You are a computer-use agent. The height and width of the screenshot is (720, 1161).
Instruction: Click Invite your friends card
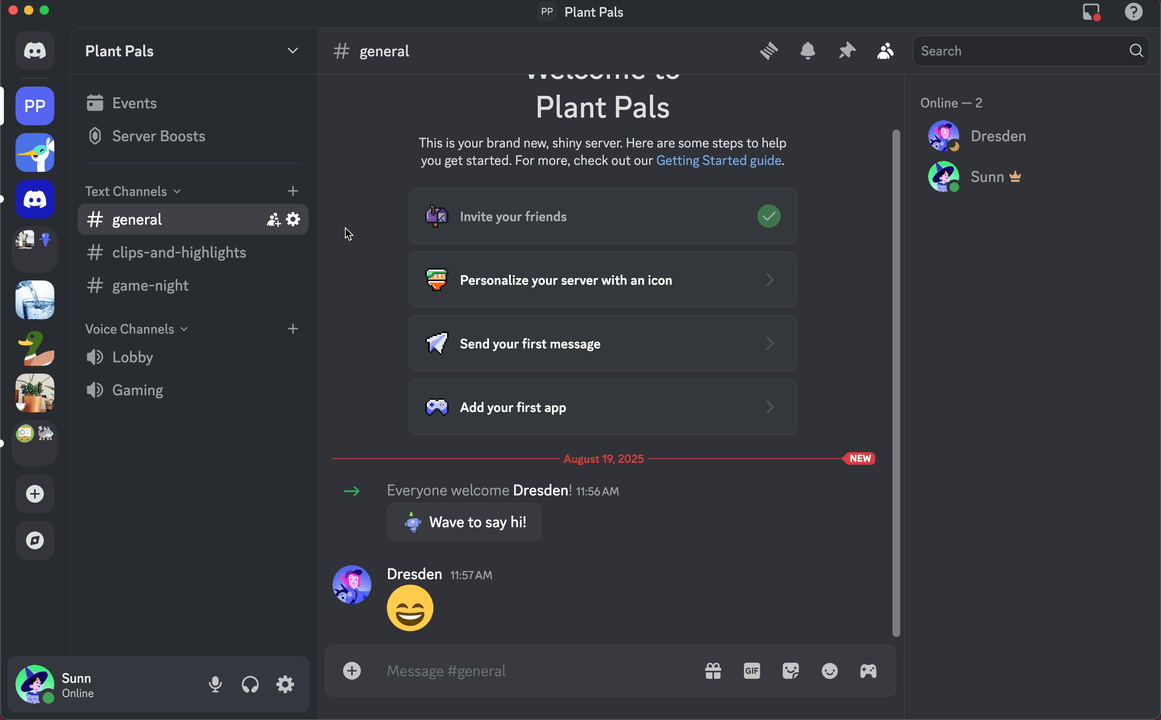tap(603, 216)
